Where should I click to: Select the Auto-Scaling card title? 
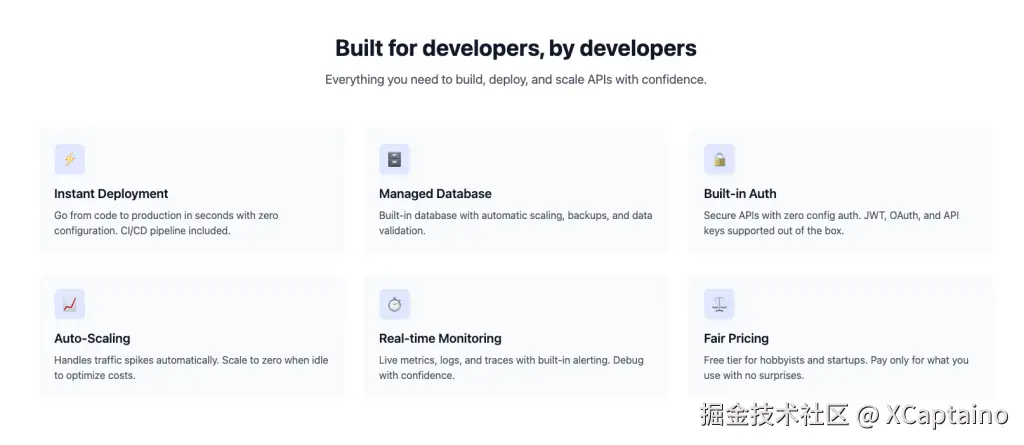(92, 338)
